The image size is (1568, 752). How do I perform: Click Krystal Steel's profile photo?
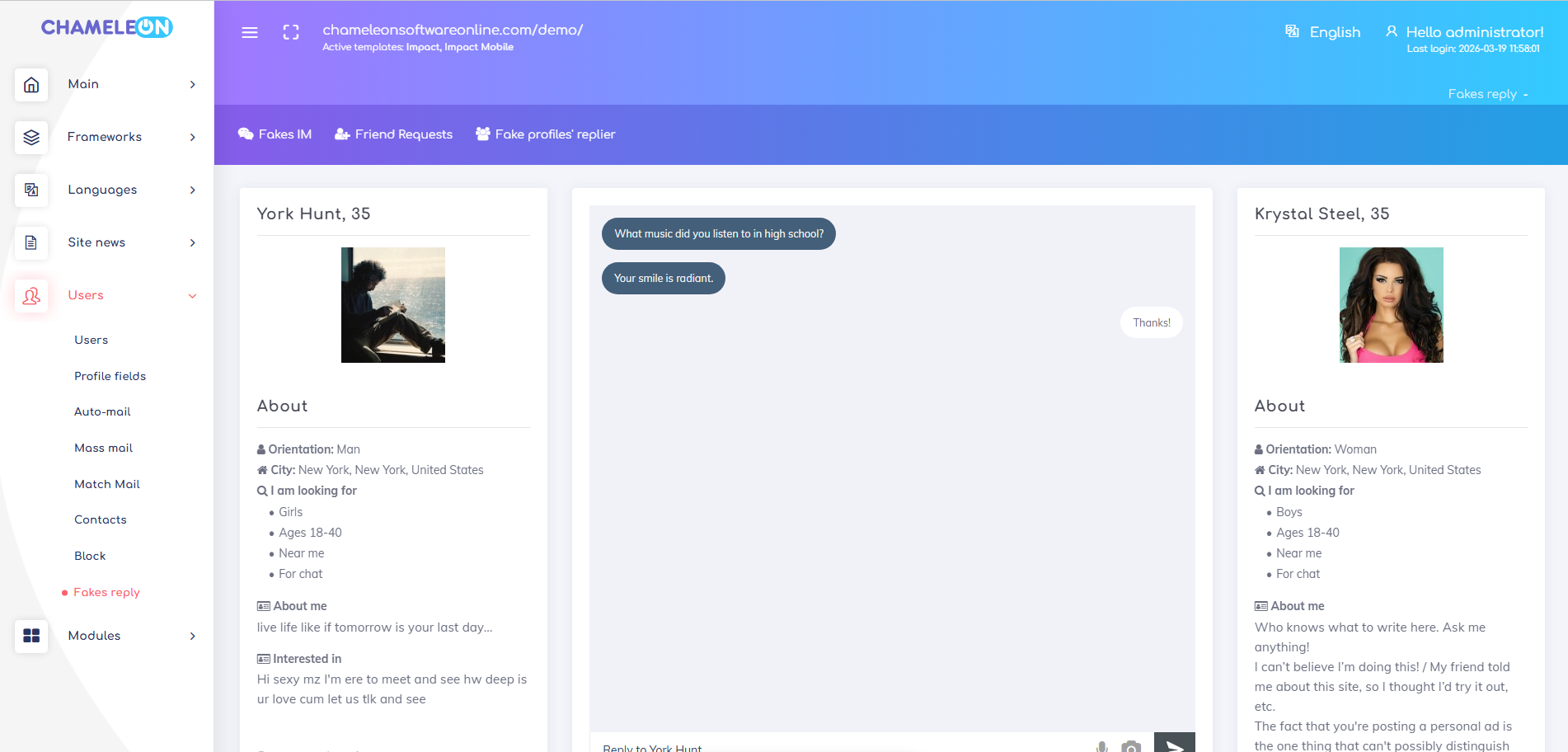(x=1391, y=305)
